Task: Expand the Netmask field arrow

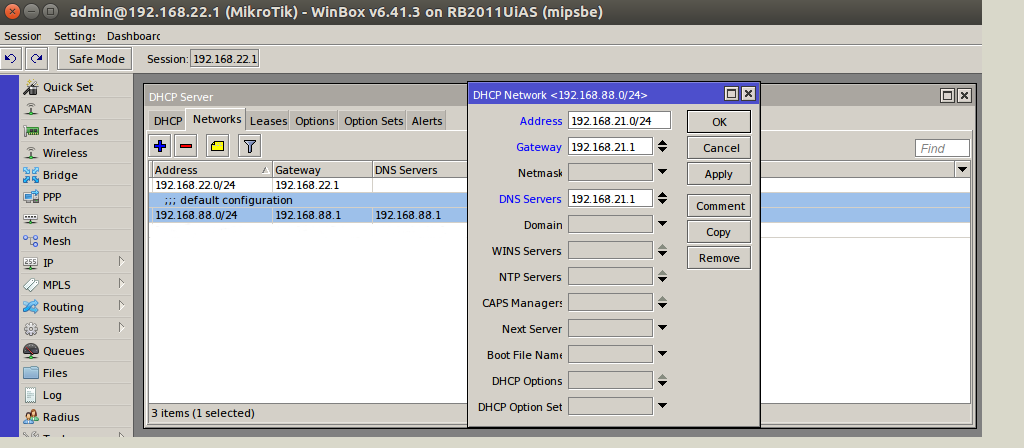Action: [x=662, y=173]
